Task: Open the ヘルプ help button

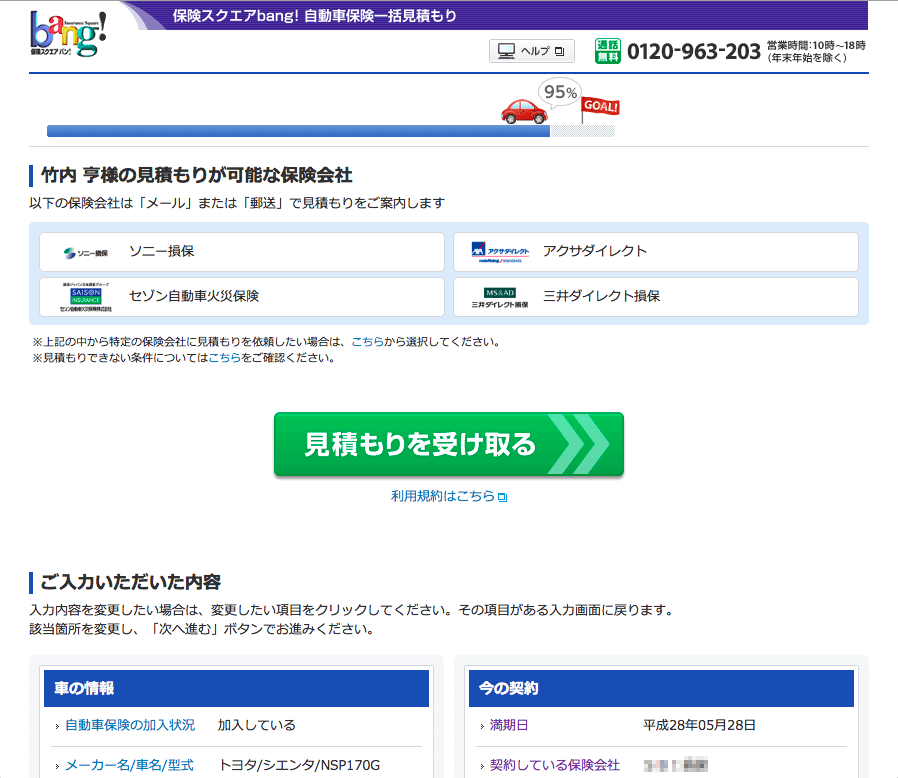Action: pos(531,51)
